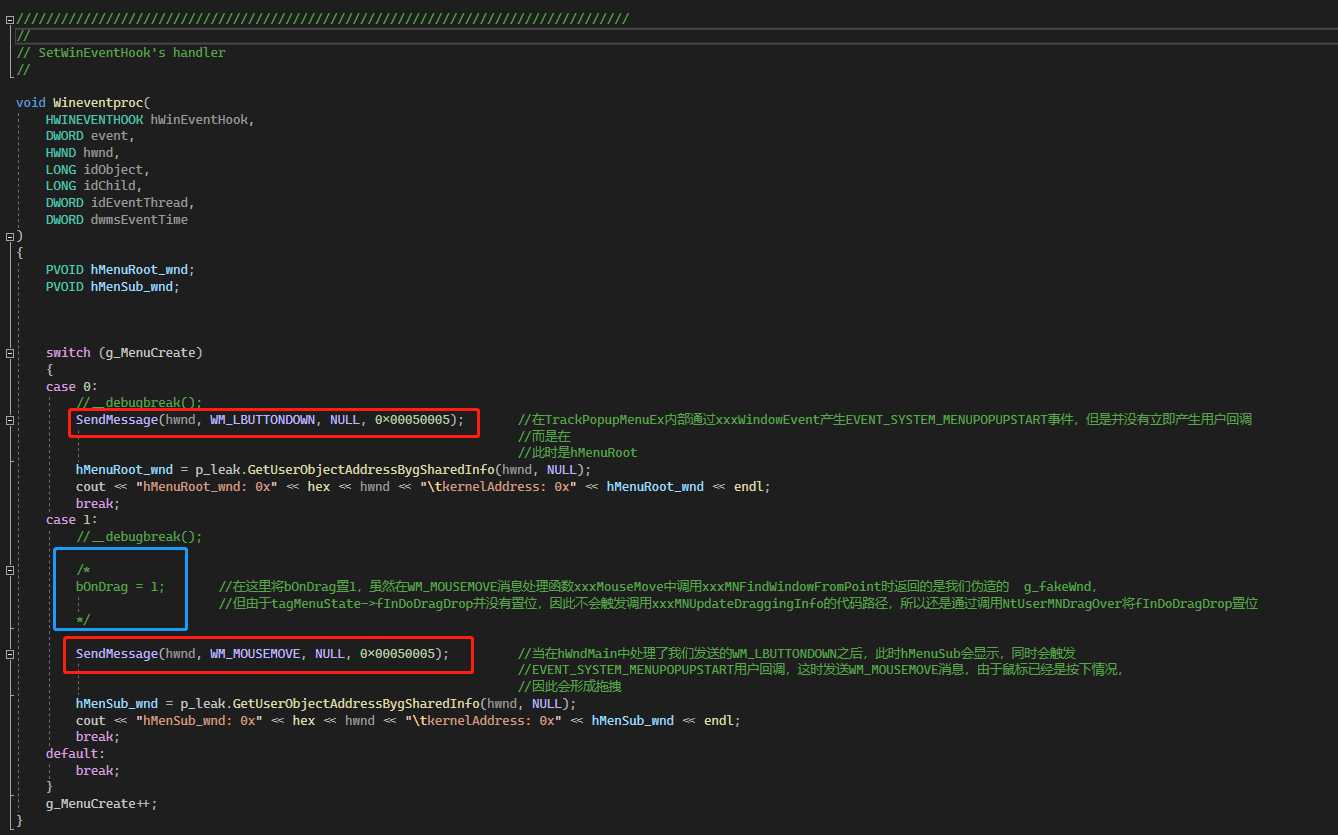Click the "LONG idObject," parameter
This screenshot has height=835, width=1338.
click(98, 169)
